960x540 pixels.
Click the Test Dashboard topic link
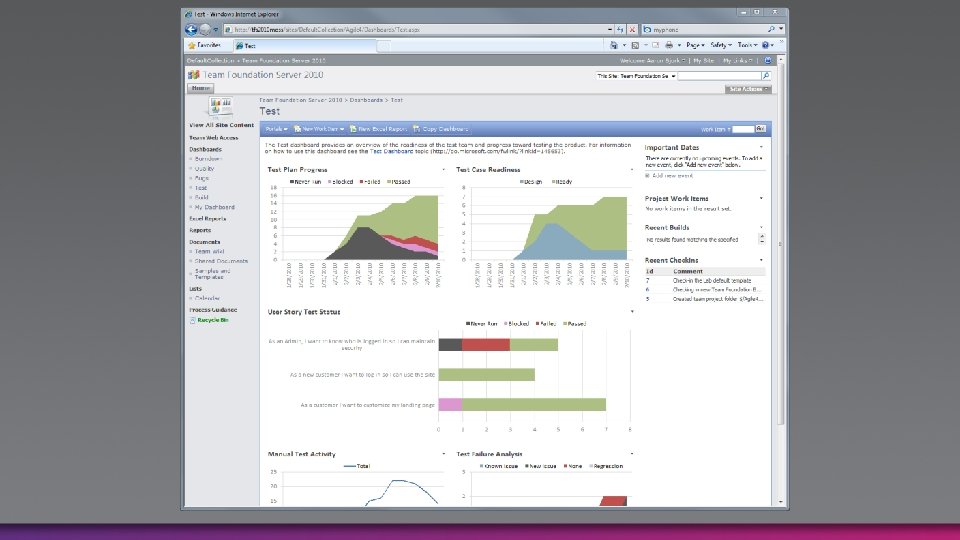(391, 151)
